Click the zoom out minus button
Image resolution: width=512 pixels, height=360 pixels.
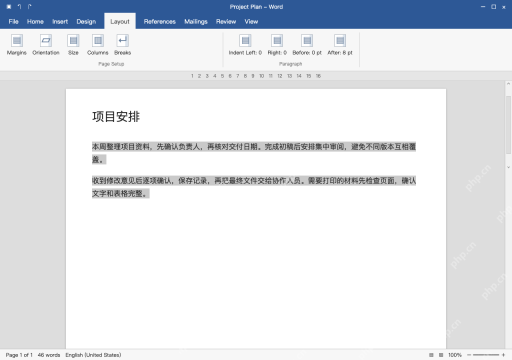click(469, 355)
